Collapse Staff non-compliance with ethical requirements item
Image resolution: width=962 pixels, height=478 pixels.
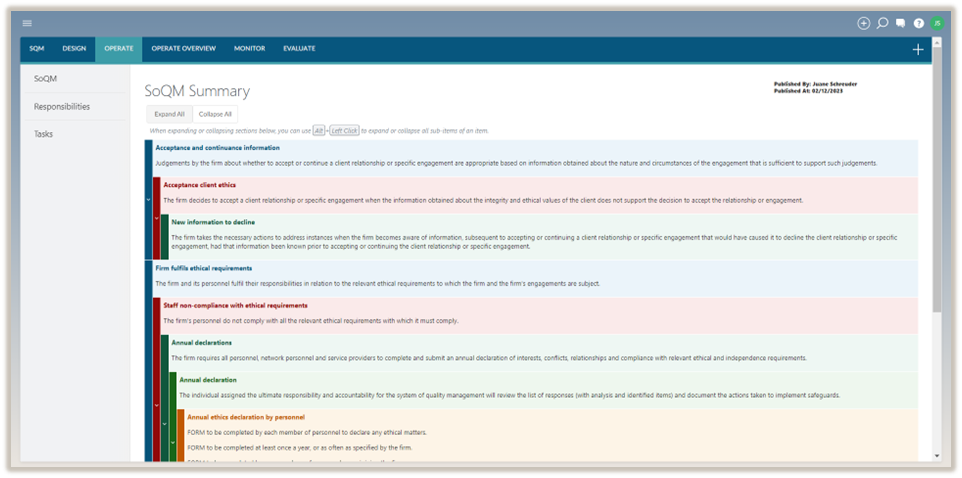pos(156,405)
